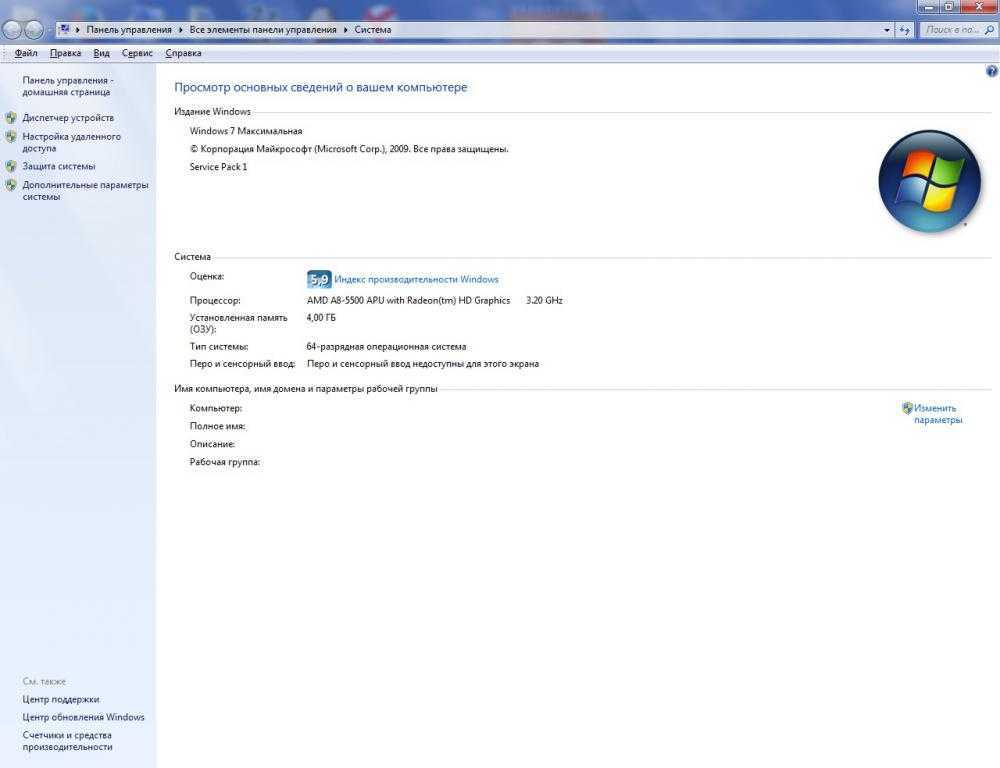Click the refresh button beside address bar
The width and height of the screenshot is (1000, 768).
coord(904,30)
